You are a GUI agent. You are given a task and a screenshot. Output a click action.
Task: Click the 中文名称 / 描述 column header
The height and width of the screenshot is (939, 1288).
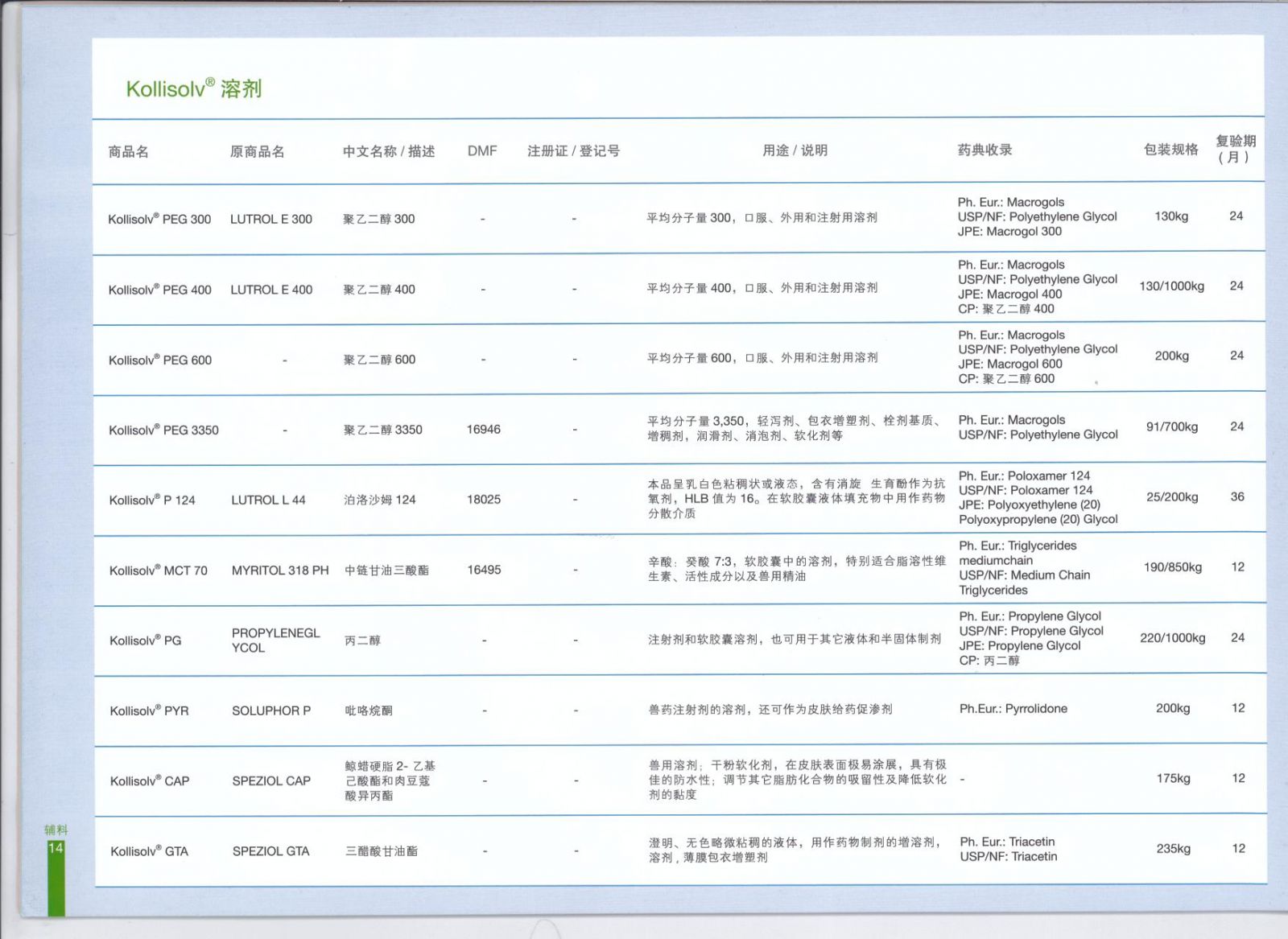(389, 151)
